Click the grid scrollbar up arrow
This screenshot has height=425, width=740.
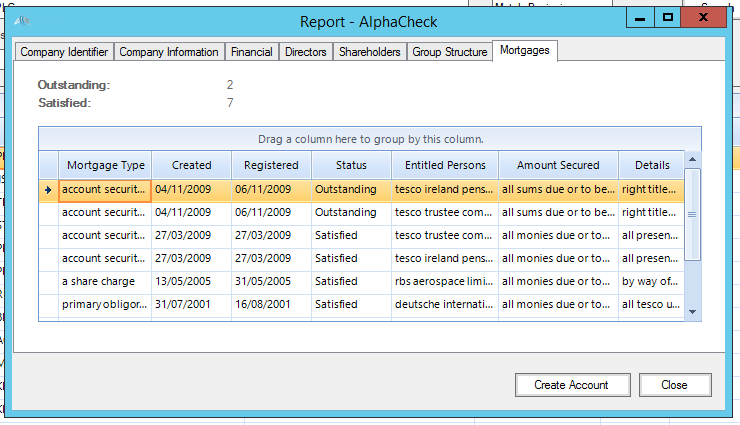[x=692, y=159]
